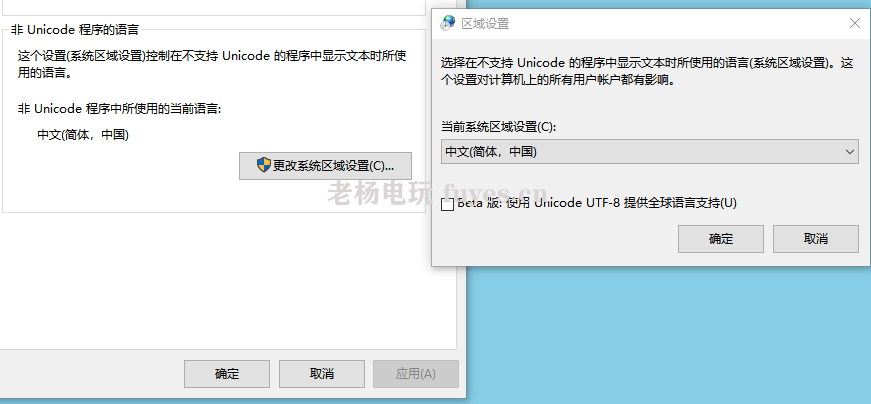Click the 当前系统区域设置(C): label
871x404 pixels.
tap(498, 127)
